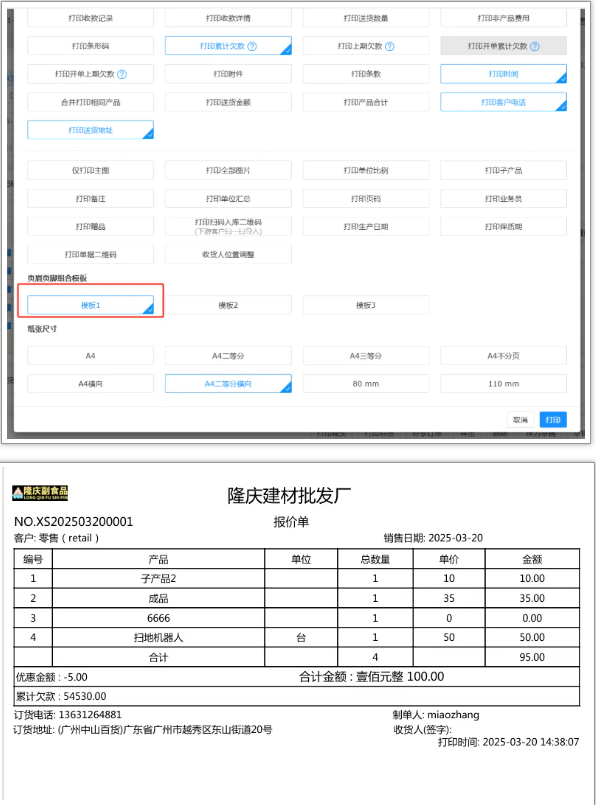
Task: Choose the 80 mm paper size
Action: click(x=366, y=384)
